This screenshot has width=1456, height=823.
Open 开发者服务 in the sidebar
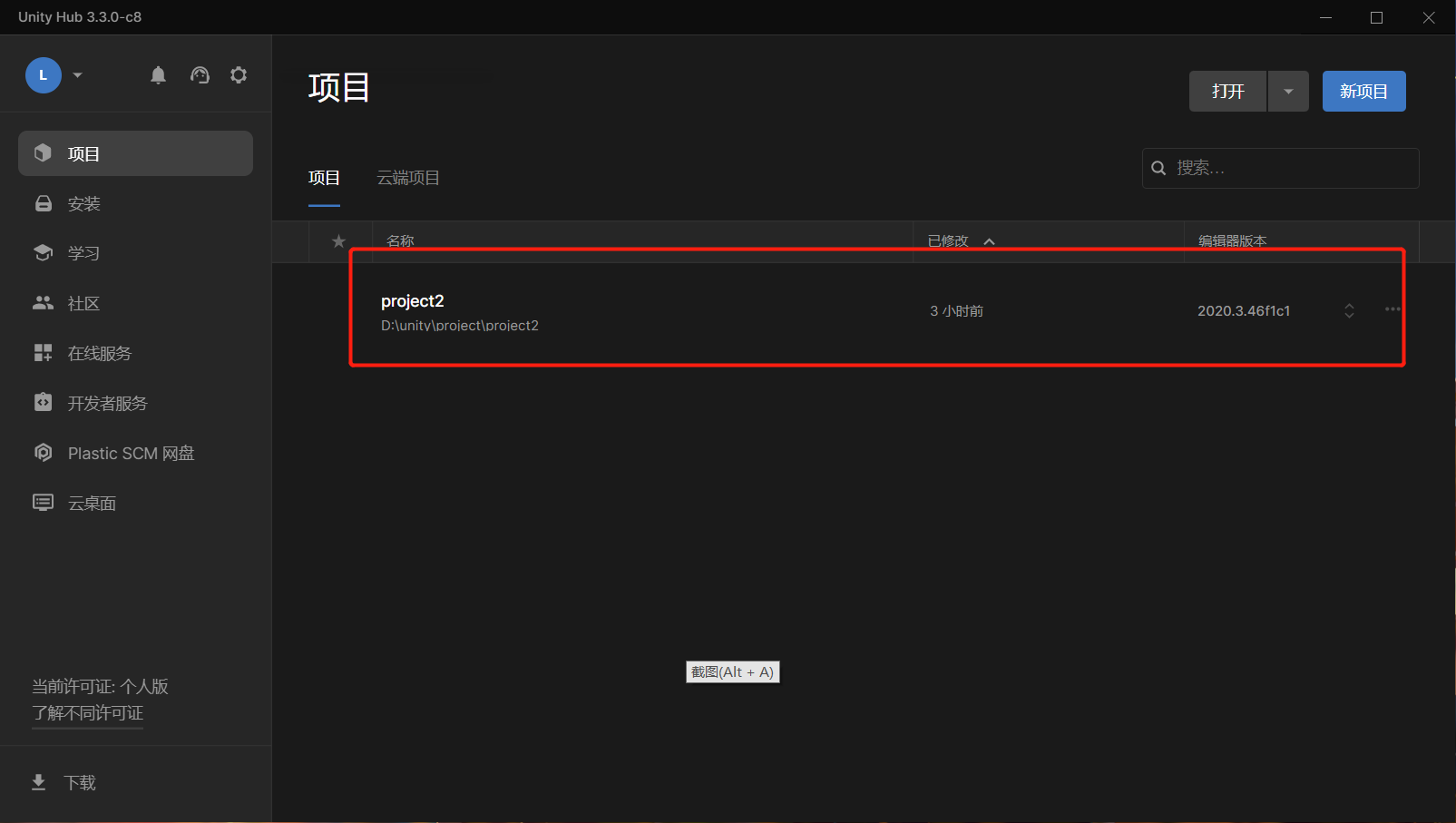point(135,403)
